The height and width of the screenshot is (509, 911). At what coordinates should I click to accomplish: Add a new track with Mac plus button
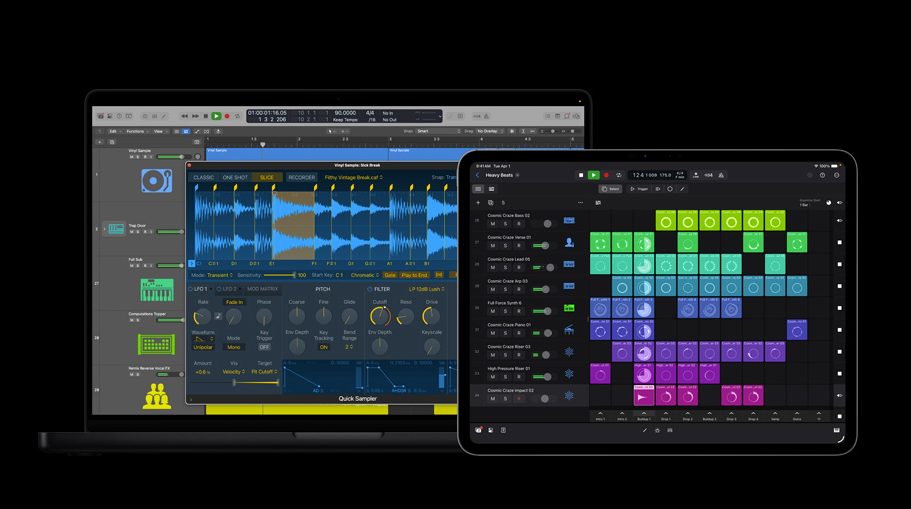click(x=100, y=142)
